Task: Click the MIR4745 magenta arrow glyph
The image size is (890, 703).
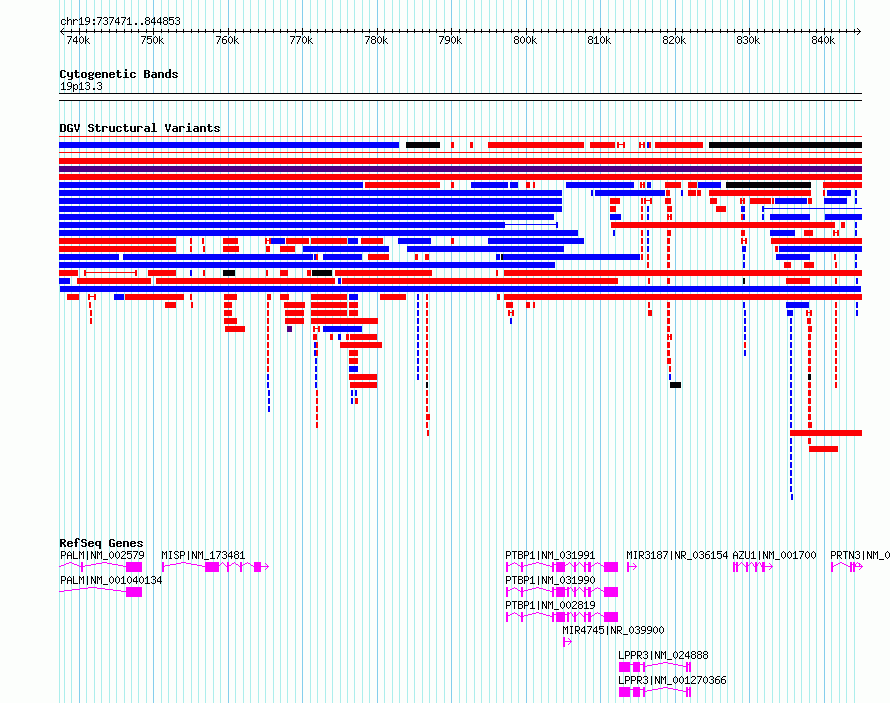Action: click(567, 642)
